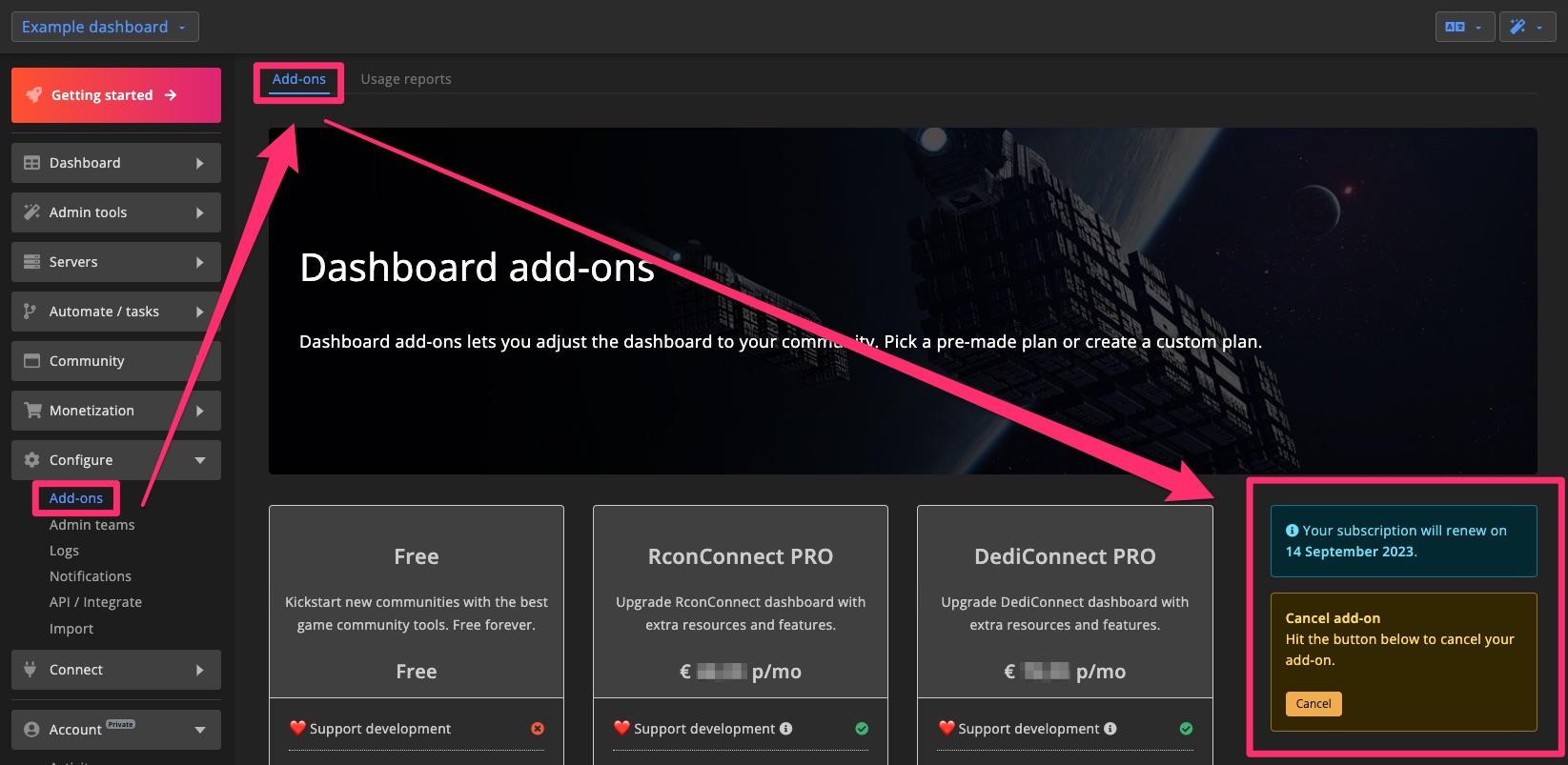Open Admin tools sidebar menu
The height and width of the screenshot is (765, 1568).
pyautogui.click(x=116, y=212)
